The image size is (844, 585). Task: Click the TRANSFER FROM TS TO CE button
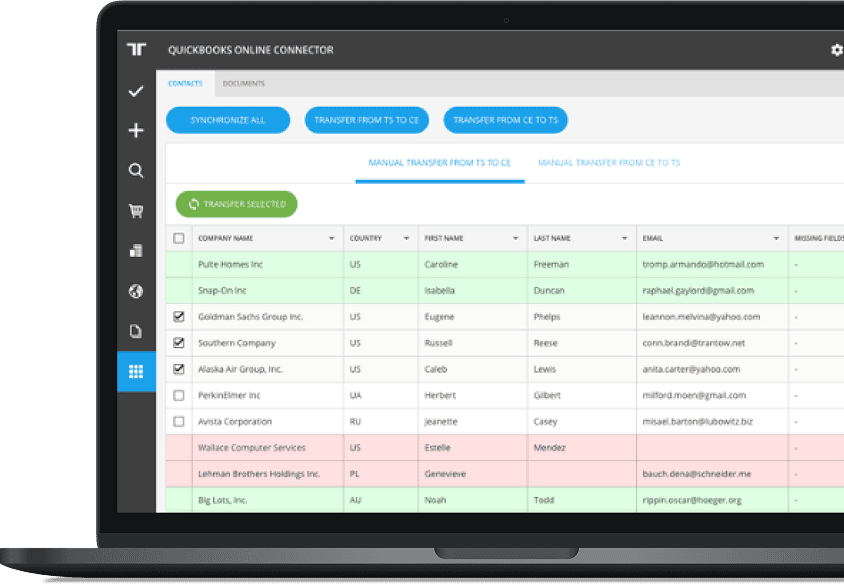367,119
